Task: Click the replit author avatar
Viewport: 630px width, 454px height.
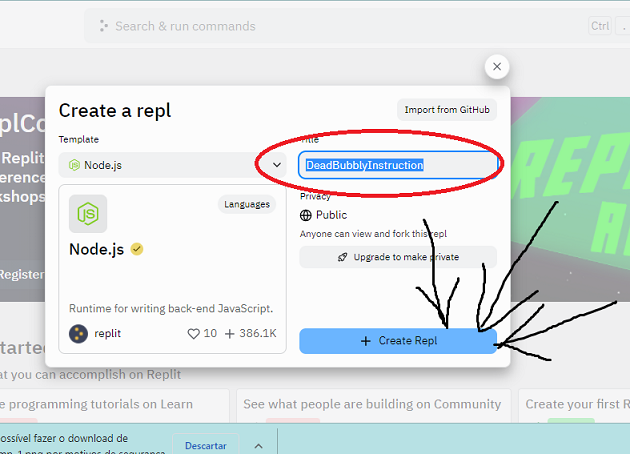Action: 78,333
